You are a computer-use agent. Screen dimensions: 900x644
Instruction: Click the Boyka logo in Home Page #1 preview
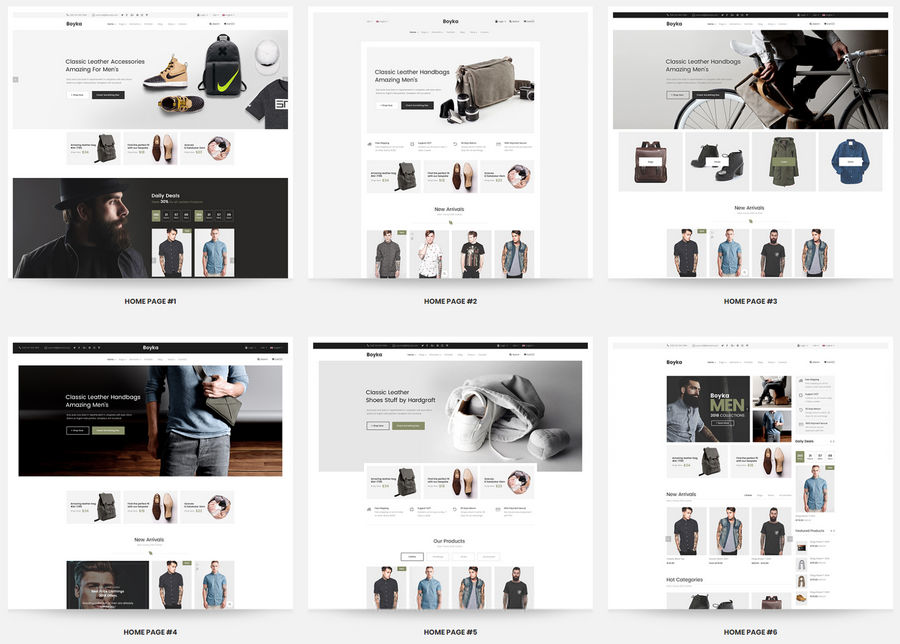pos(74,24)
